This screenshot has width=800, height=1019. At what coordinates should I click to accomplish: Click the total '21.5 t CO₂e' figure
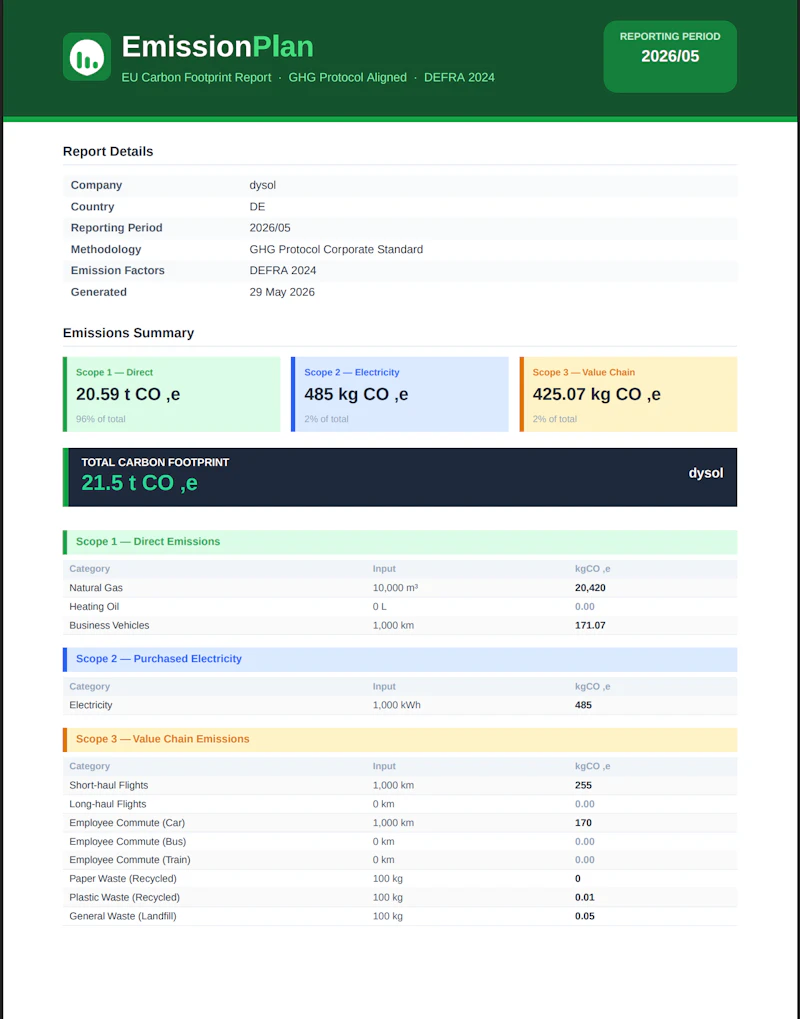point(139,483)
